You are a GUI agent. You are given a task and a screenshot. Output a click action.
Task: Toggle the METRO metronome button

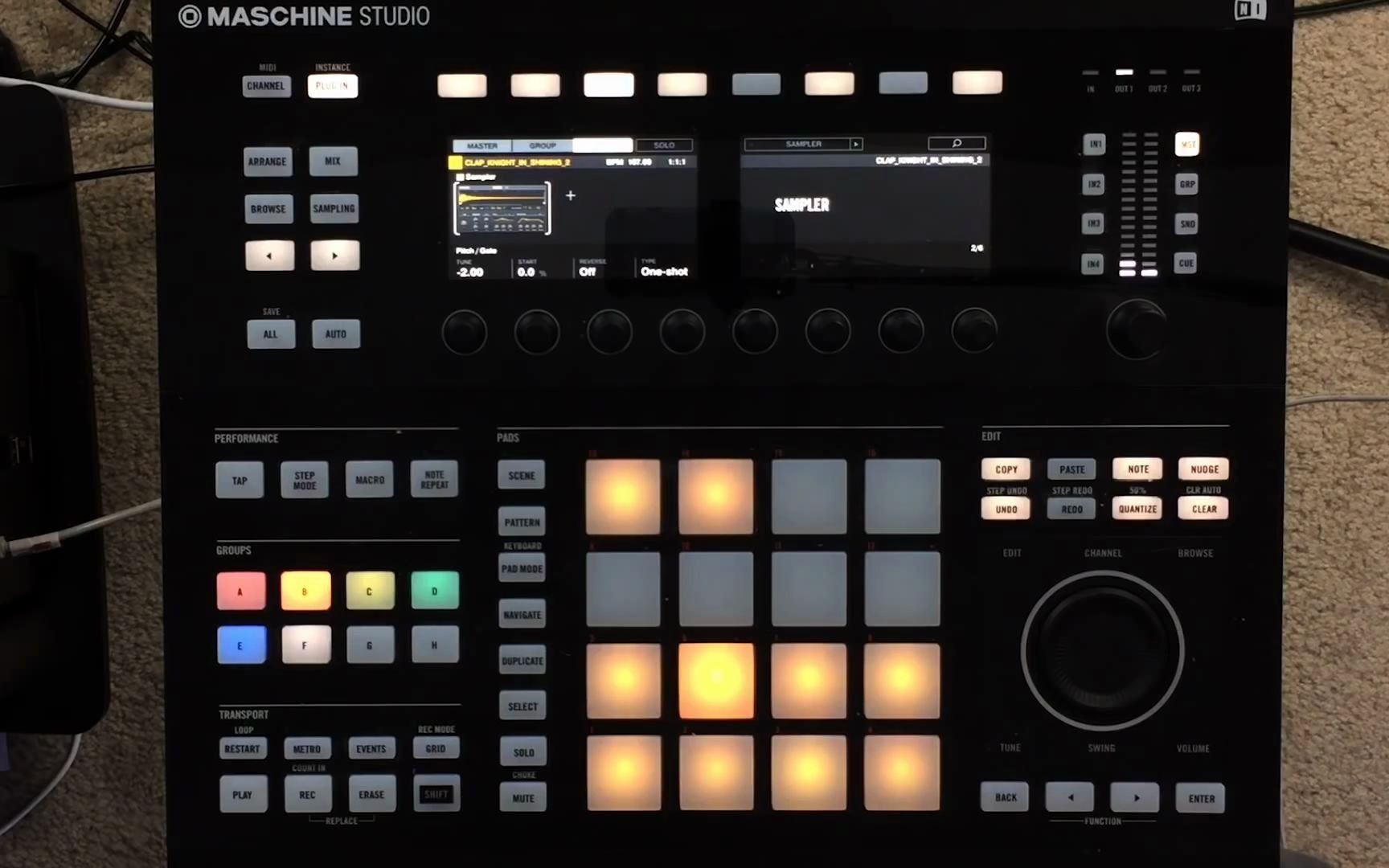(x=306, y=748)
